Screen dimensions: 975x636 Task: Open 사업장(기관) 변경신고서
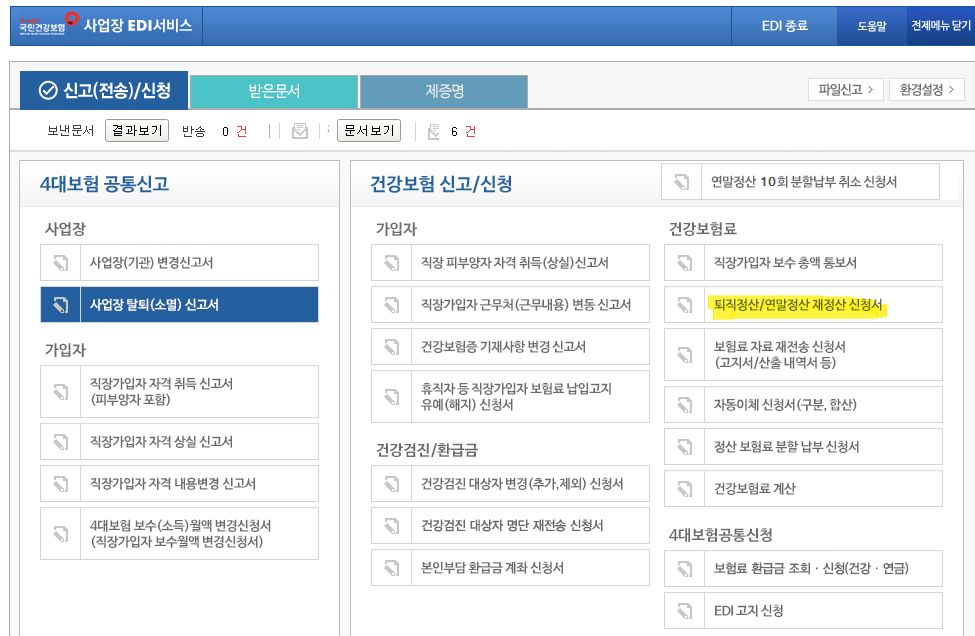[180, 262]
